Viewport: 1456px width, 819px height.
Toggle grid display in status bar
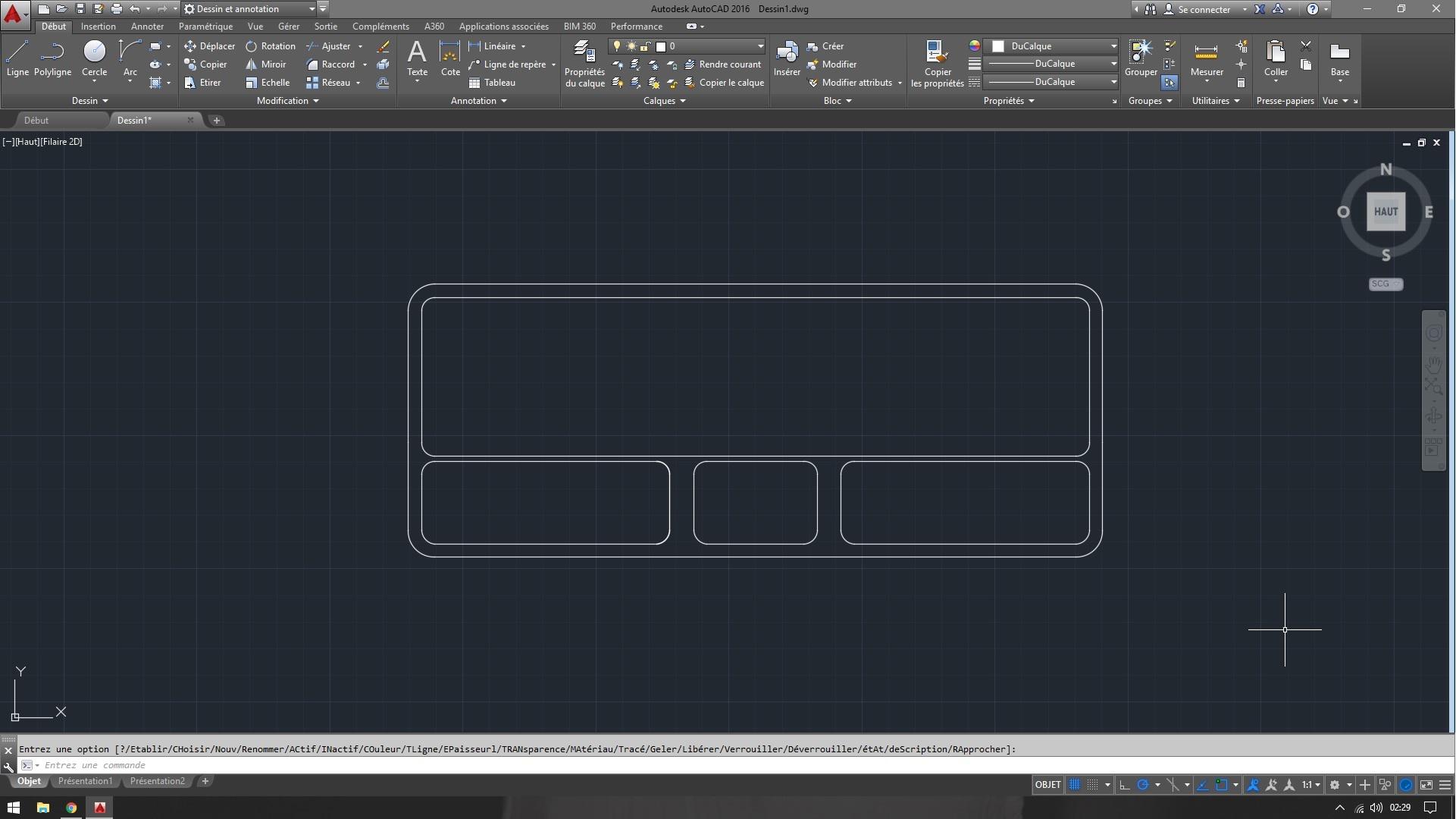(x=1075, y=785)
